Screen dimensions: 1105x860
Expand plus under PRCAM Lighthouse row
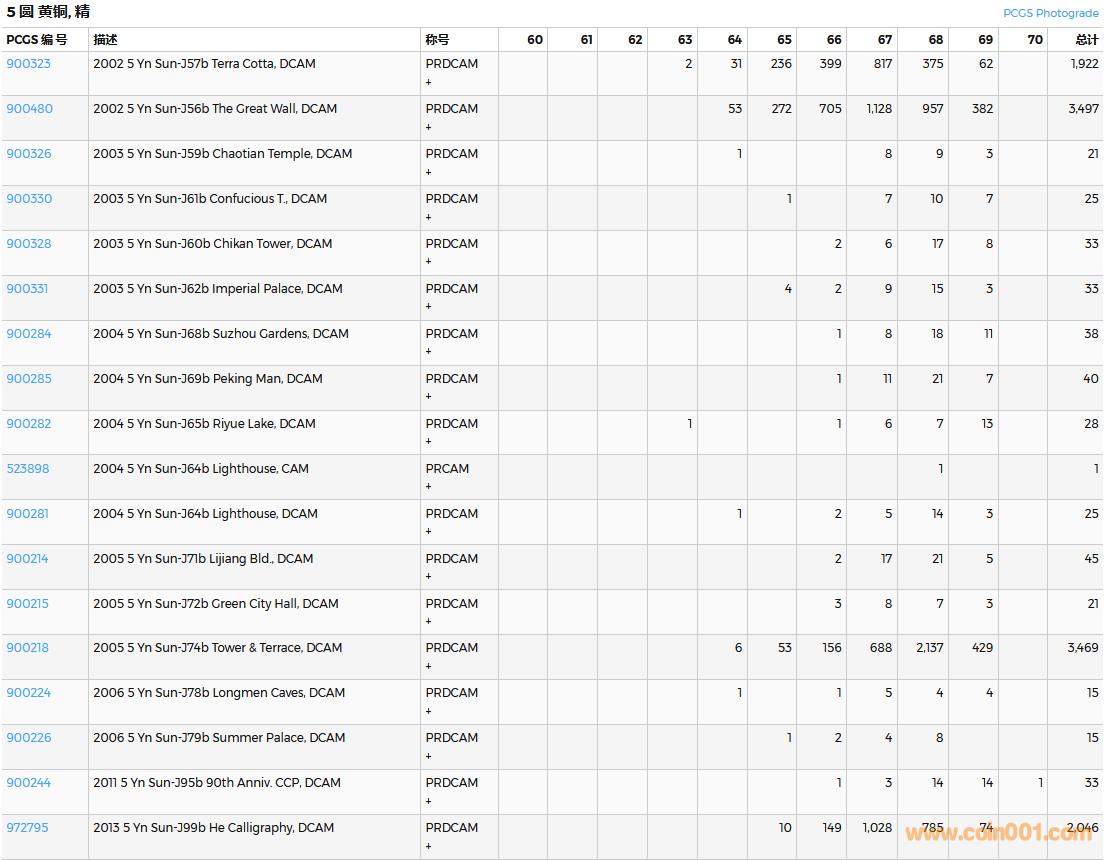click(x=429, y=487)
